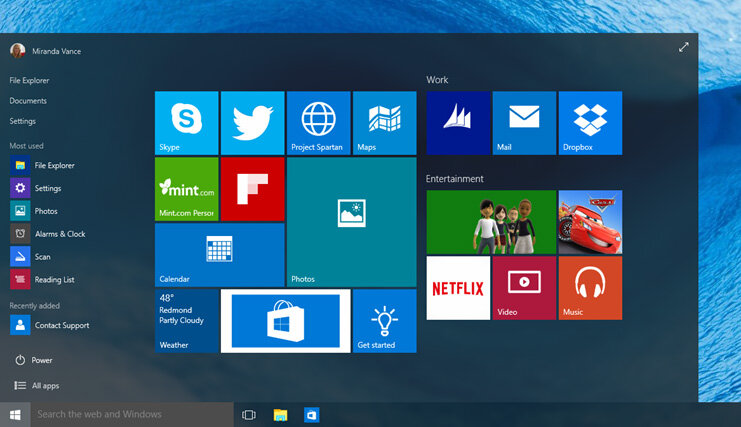
Task: Select Alarms & Clock in Most used
Action: [59, 234]
